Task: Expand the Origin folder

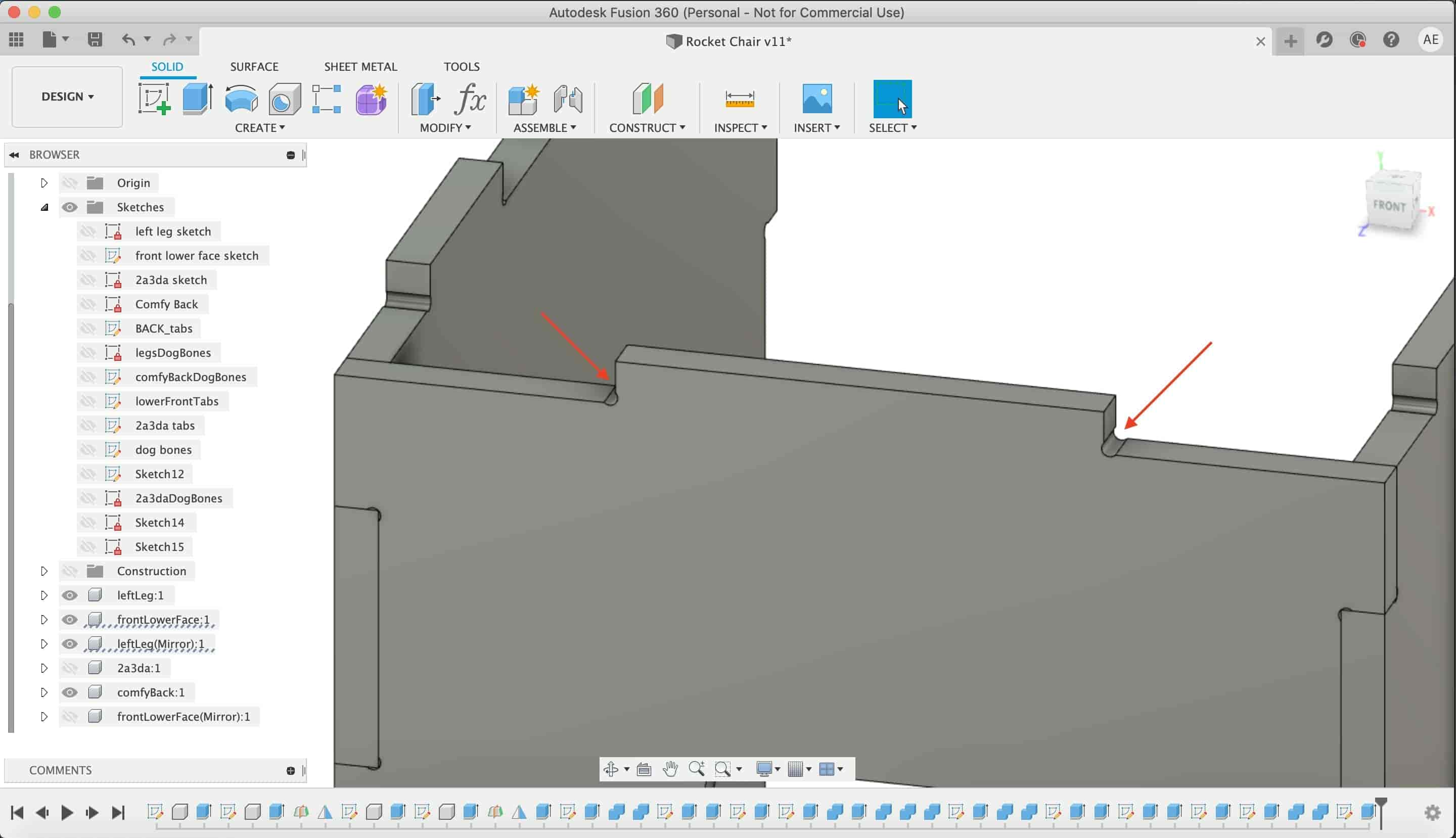Action: tap(44, 183)
